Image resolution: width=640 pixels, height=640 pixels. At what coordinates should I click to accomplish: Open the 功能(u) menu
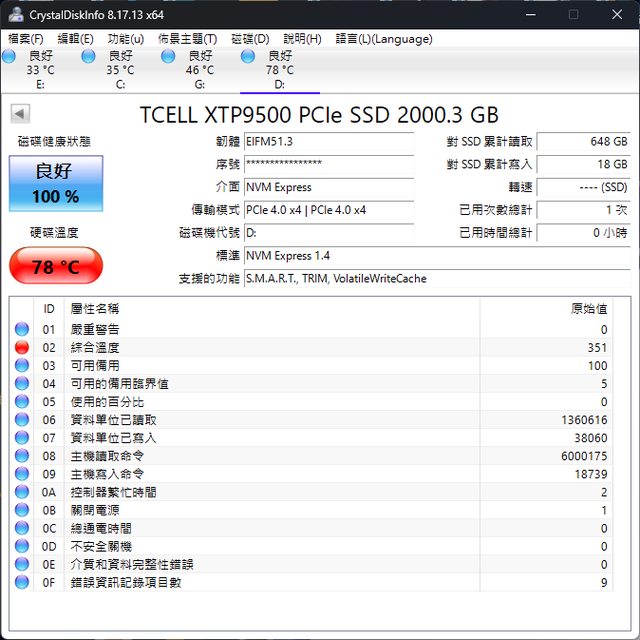126,39
